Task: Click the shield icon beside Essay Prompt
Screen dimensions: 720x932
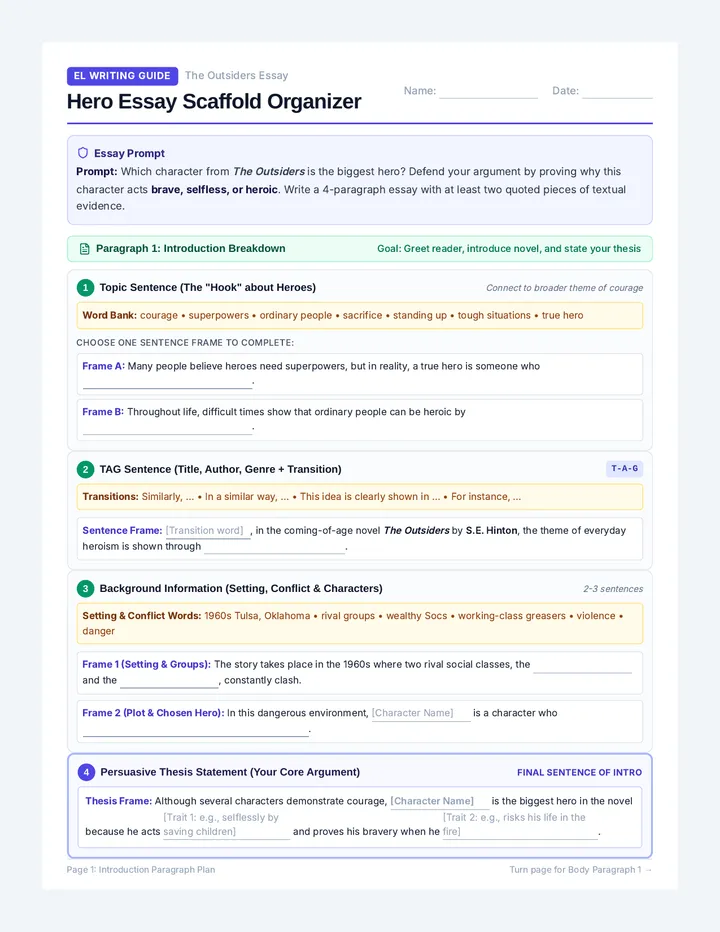Action: tap(83, 153)
